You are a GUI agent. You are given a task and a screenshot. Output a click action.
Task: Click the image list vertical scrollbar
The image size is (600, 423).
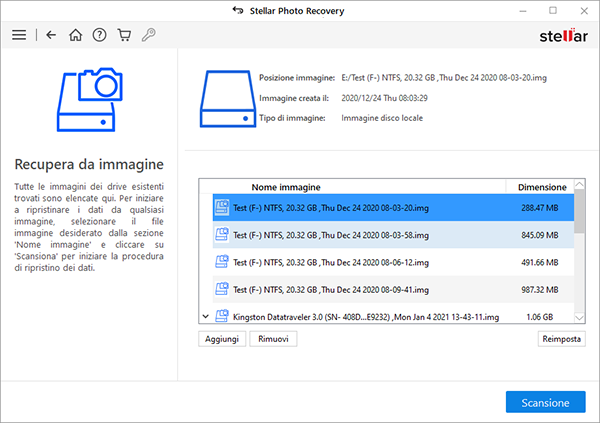coord(580,260)
